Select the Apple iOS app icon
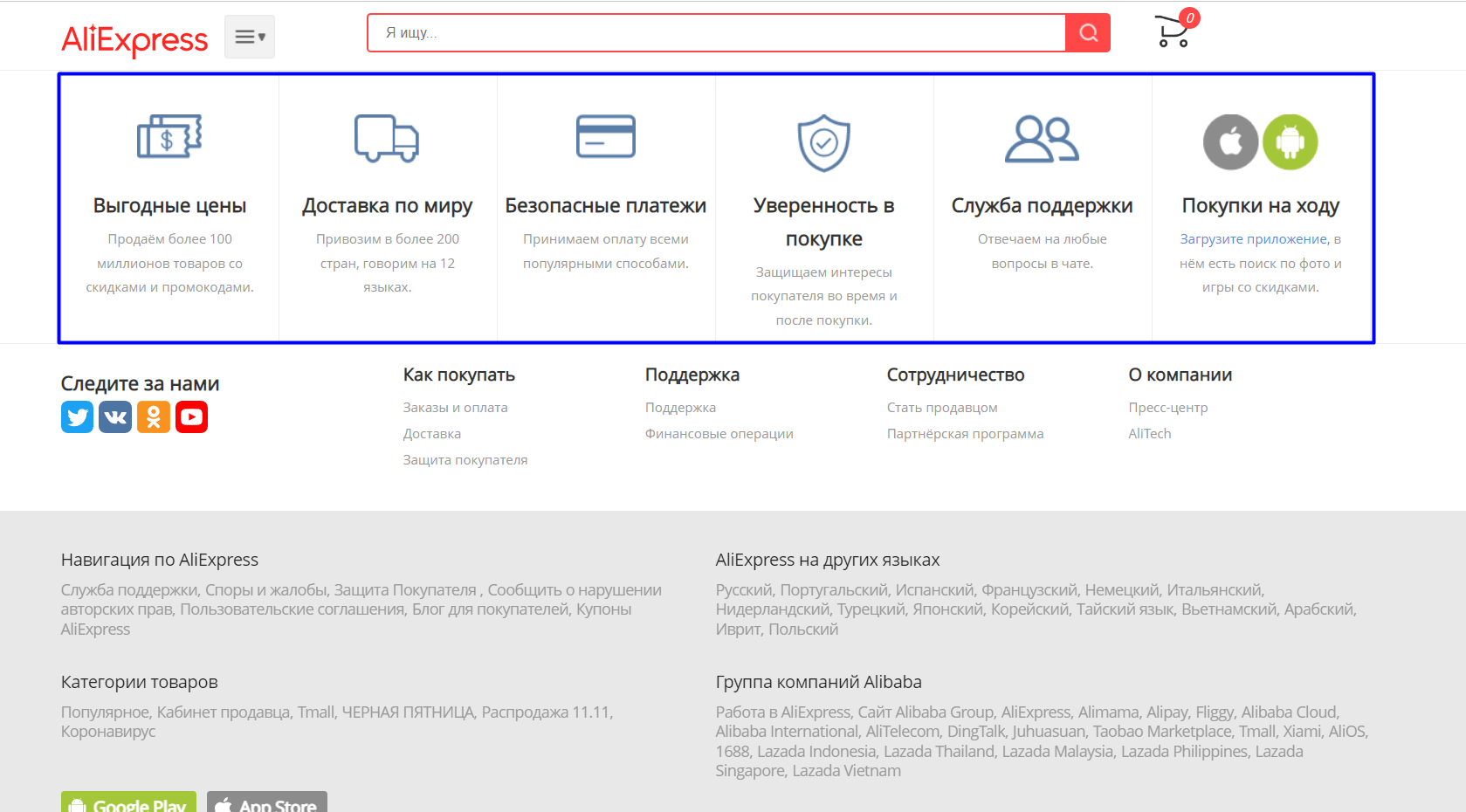The width and height of the screenshot is (1466, 812). pos(1231,141)
